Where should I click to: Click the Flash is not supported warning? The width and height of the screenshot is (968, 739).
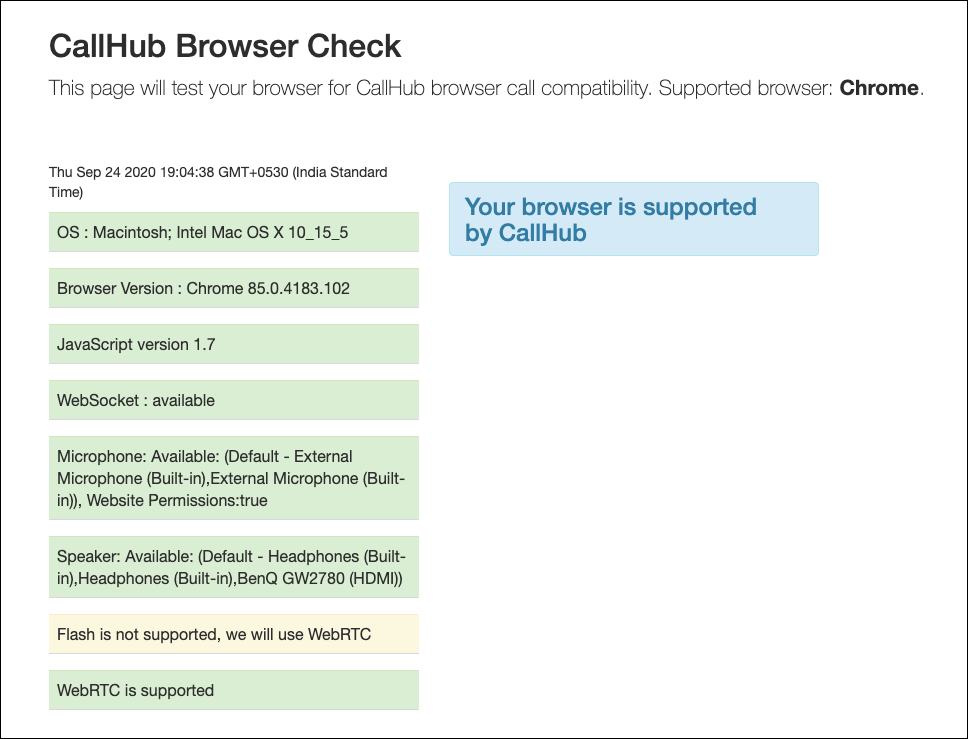(234, 634)
